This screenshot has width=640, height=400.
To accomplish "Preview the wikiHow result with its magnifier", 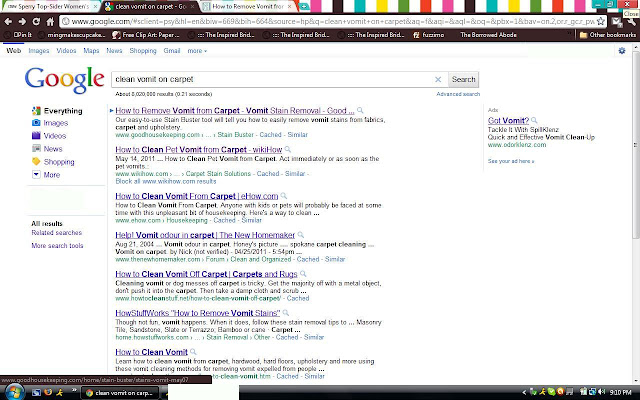I will pyautogui.click(x=288, y=149).
